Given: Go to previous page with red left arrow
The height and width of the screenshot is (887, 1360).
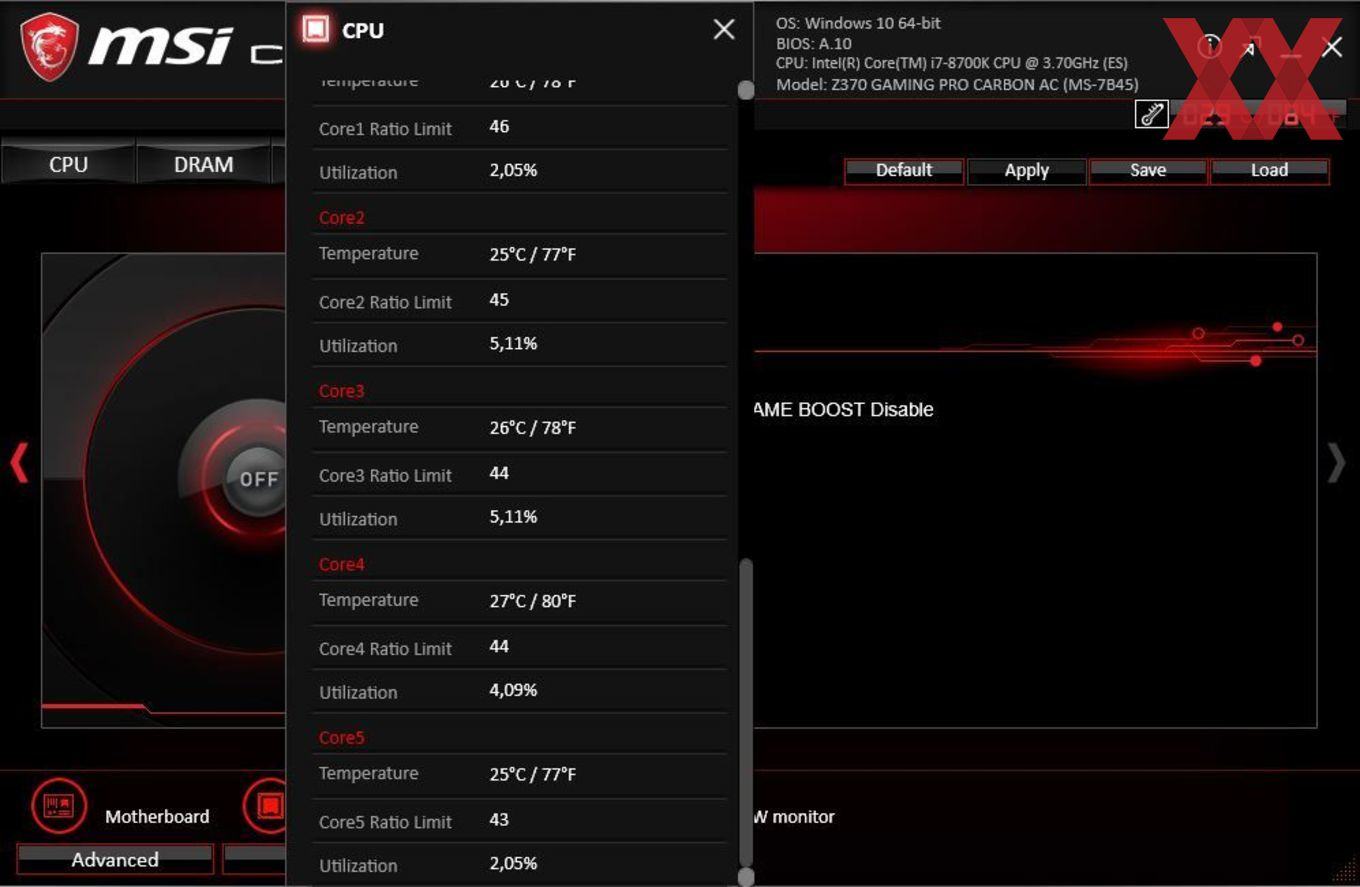Looking at the screenshot, I should pyautogui.click(x=19, y=463).
